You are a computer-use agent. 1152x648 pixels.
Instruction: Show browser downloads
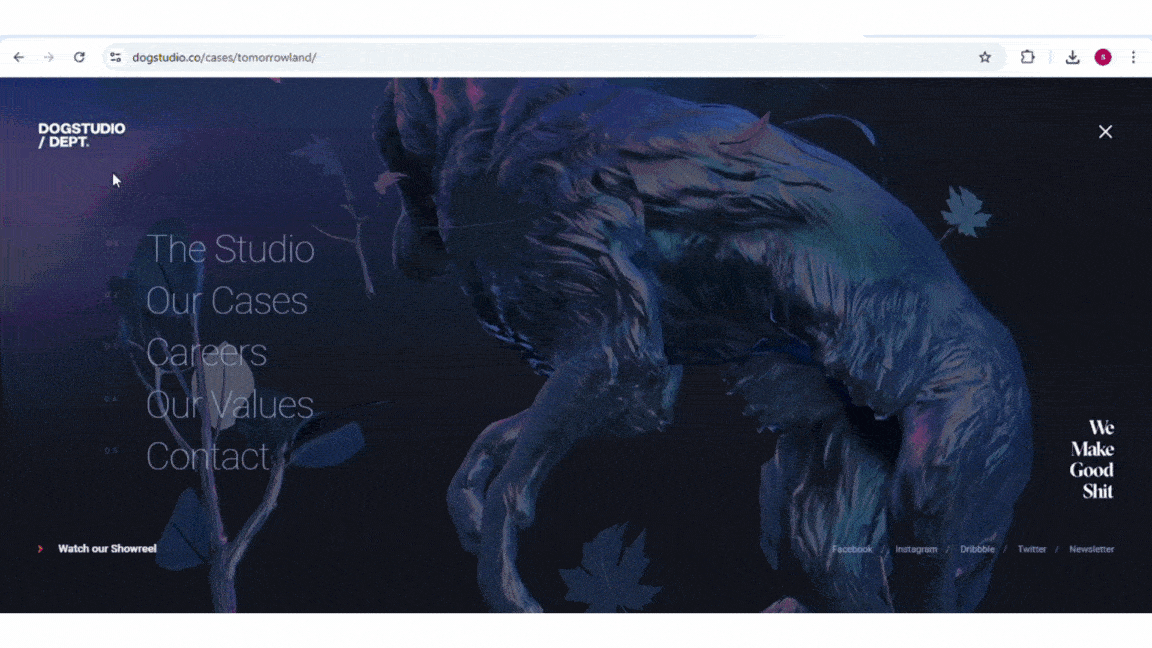click(1072, 57)
